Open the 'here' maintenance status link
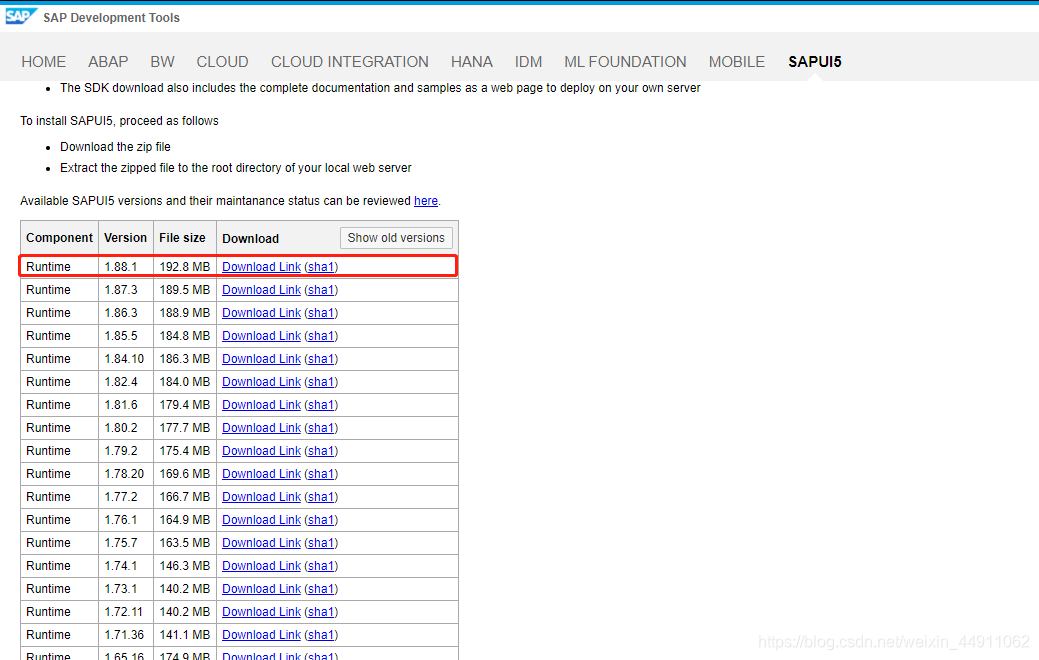 [x=426, y=201]
